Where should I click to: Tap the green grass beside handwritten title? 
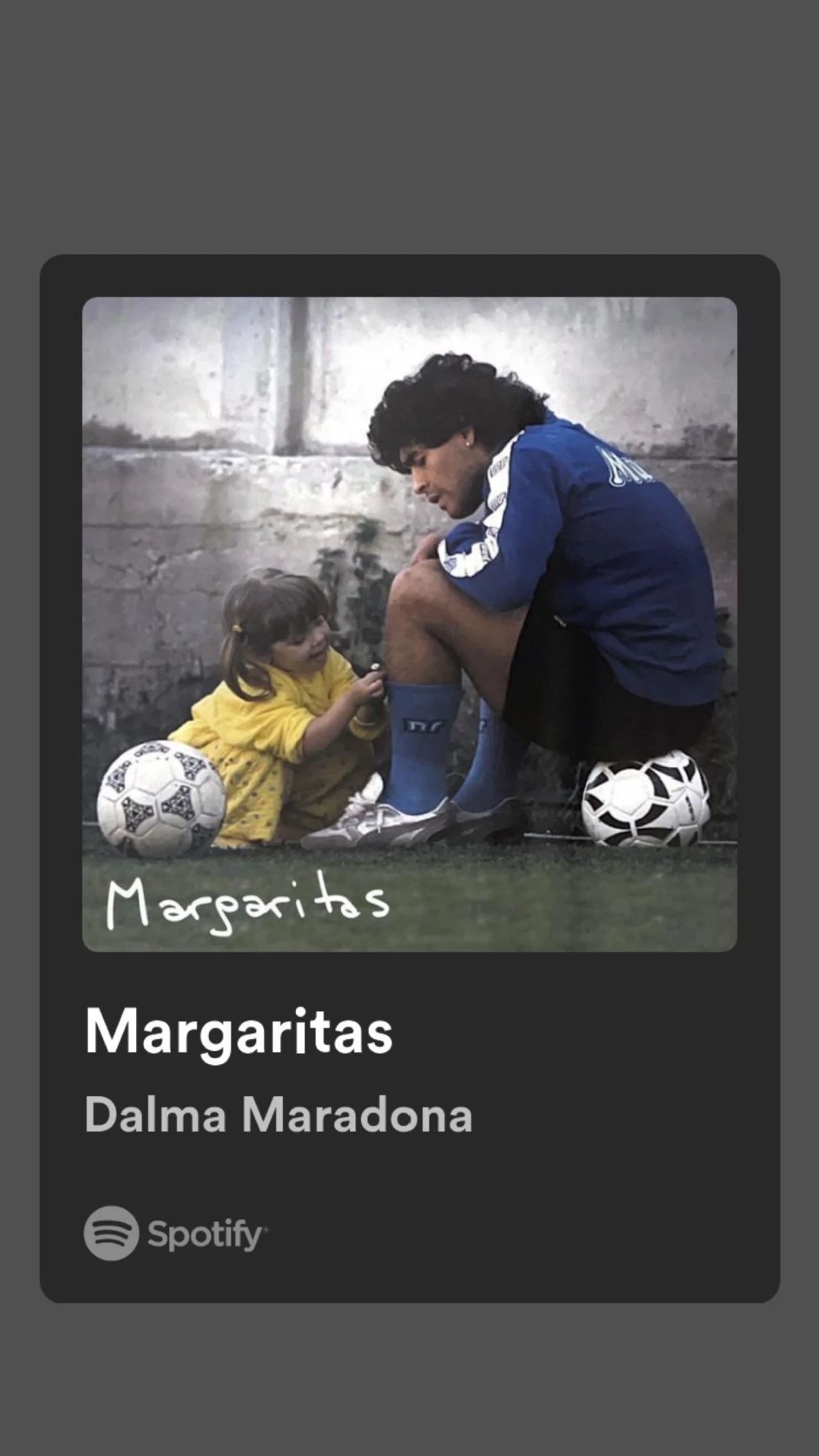coord(556,903)
